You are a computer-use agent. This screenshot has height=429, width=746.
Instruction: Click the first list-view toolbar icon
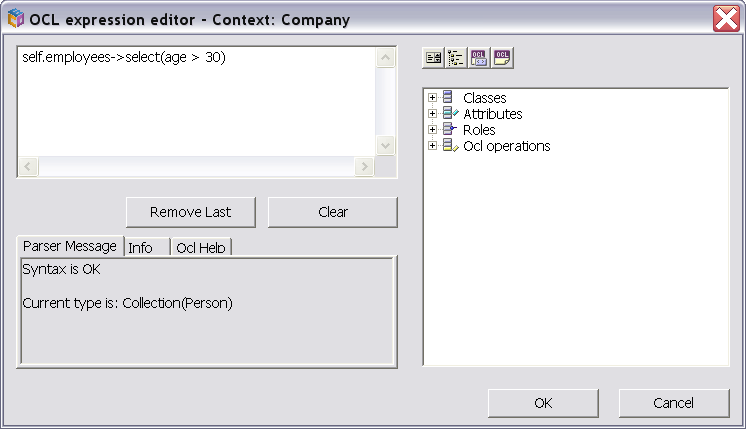[x=433, y=58]
